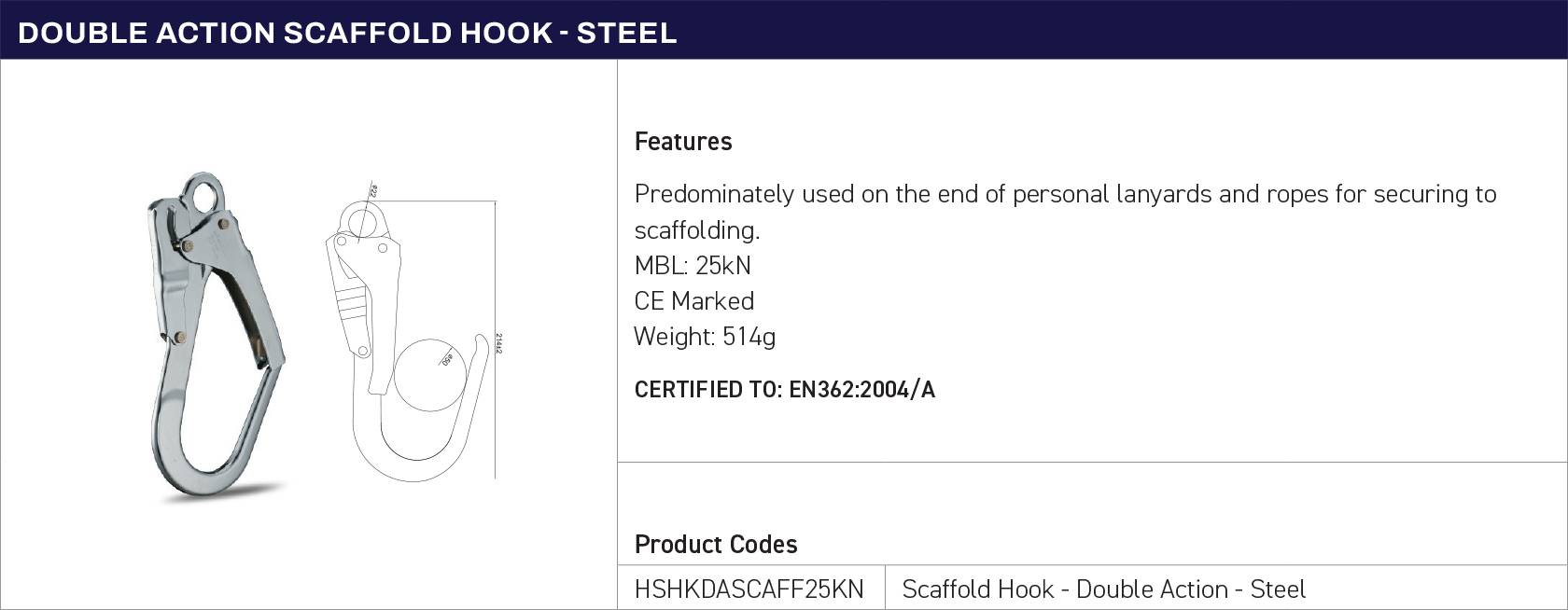
Task: Click the Weight: 514g specification
Action: (x=705, y=337)
